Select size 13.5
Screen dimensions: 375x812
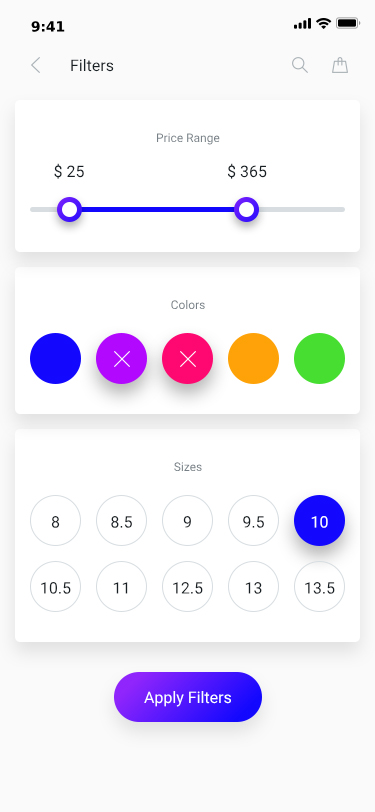320,587
